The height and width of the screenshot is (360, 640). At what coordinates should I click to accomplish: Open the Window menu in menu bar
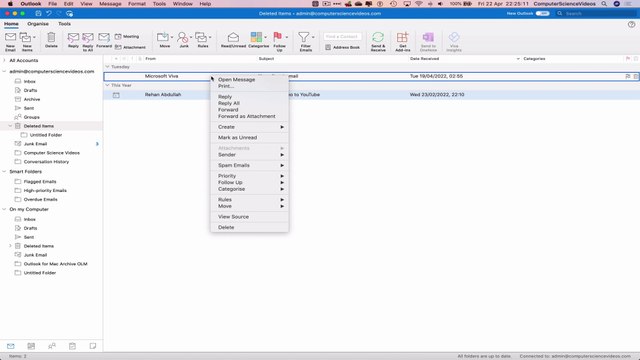click(182, 4)
